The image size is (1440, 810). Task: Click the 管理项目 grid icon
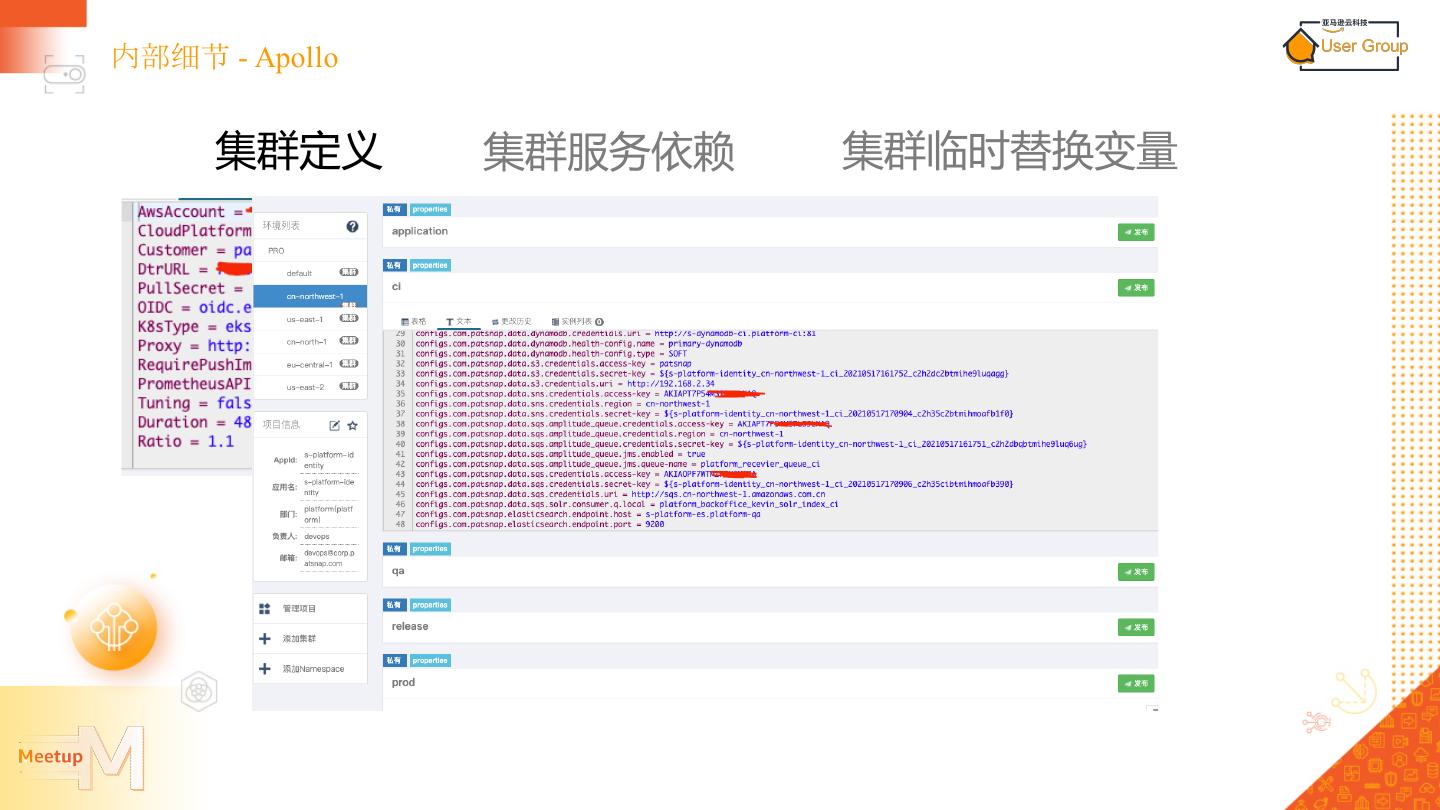265,608
